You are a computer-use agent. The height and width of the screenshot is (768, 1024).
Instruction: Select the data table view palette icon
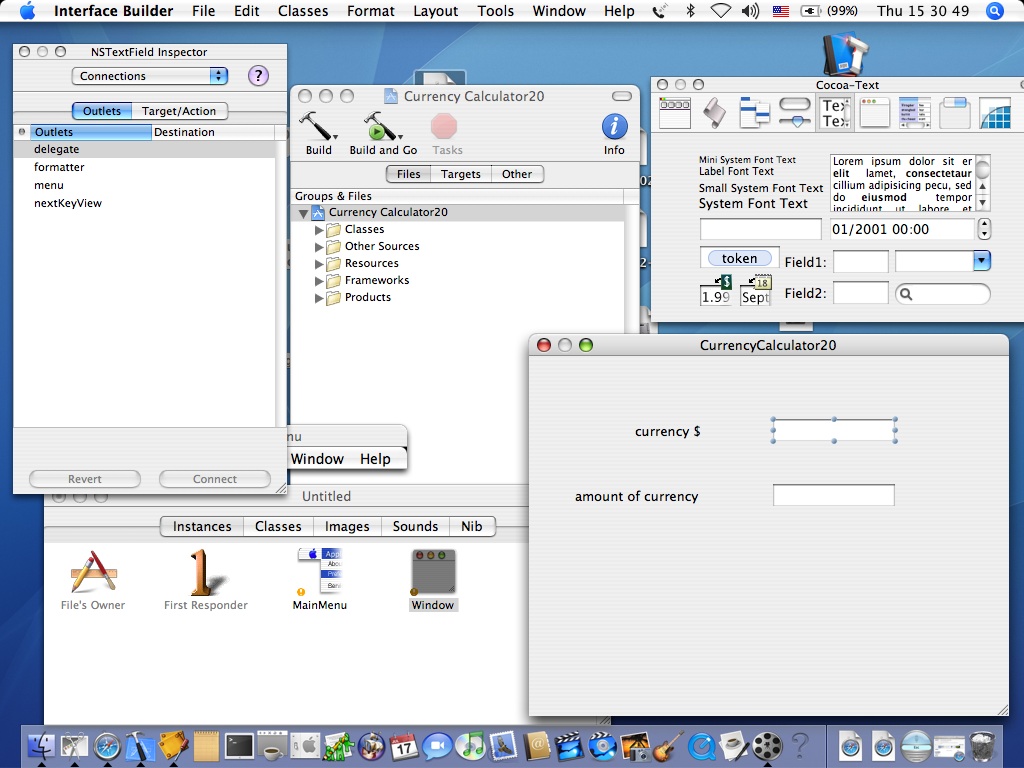click(914, 113)
